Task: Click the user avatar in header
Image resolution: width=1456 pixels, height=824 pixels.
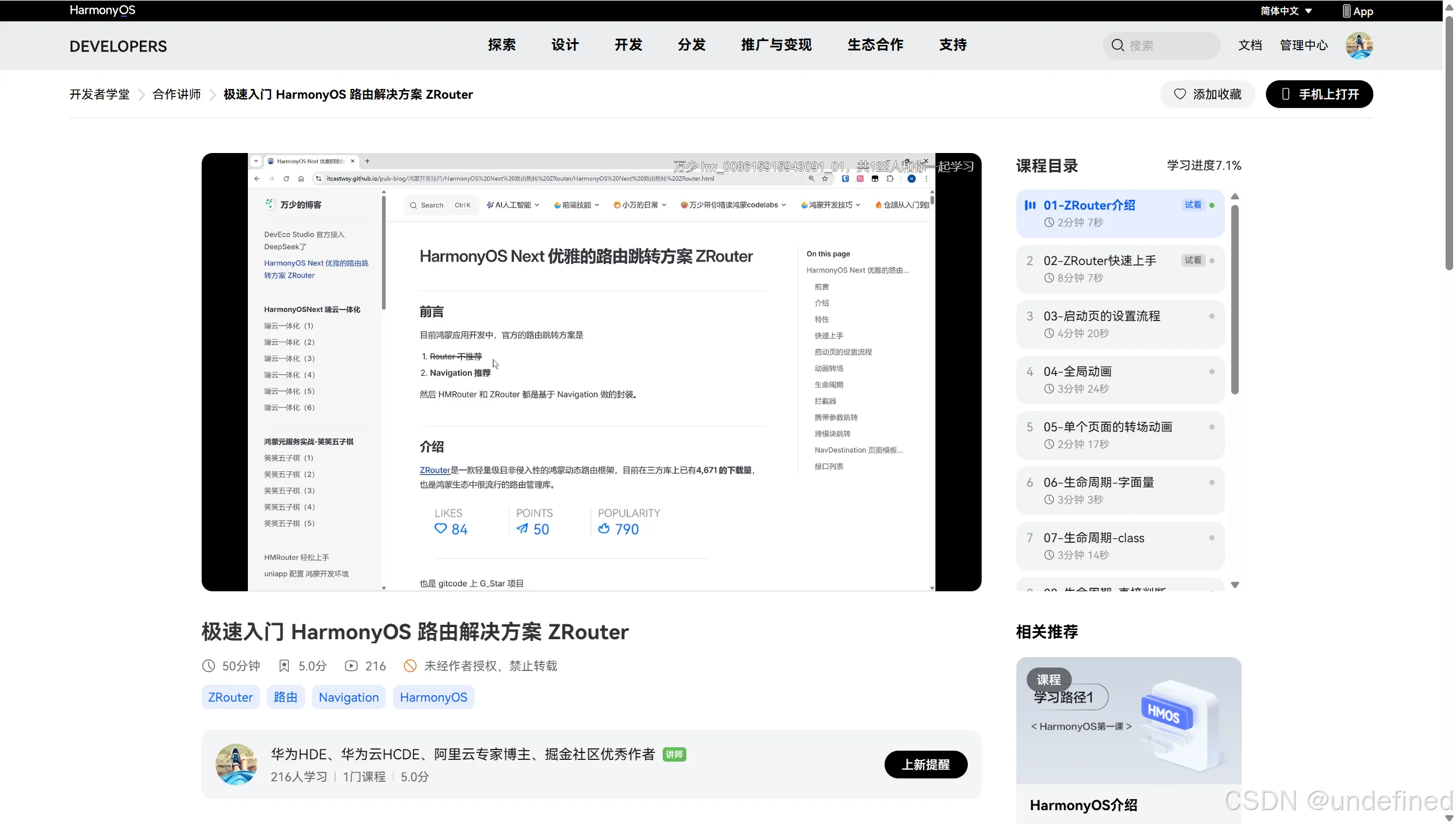Action: point(1359,46)
